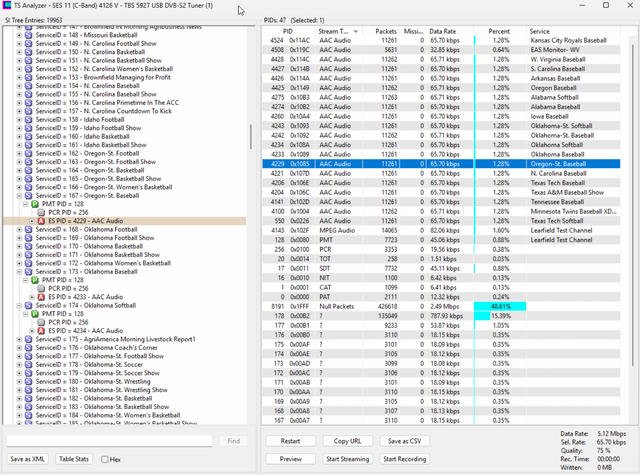Click the service icon for ServiceID 168 Oklahoma Football

coord(29,229)
